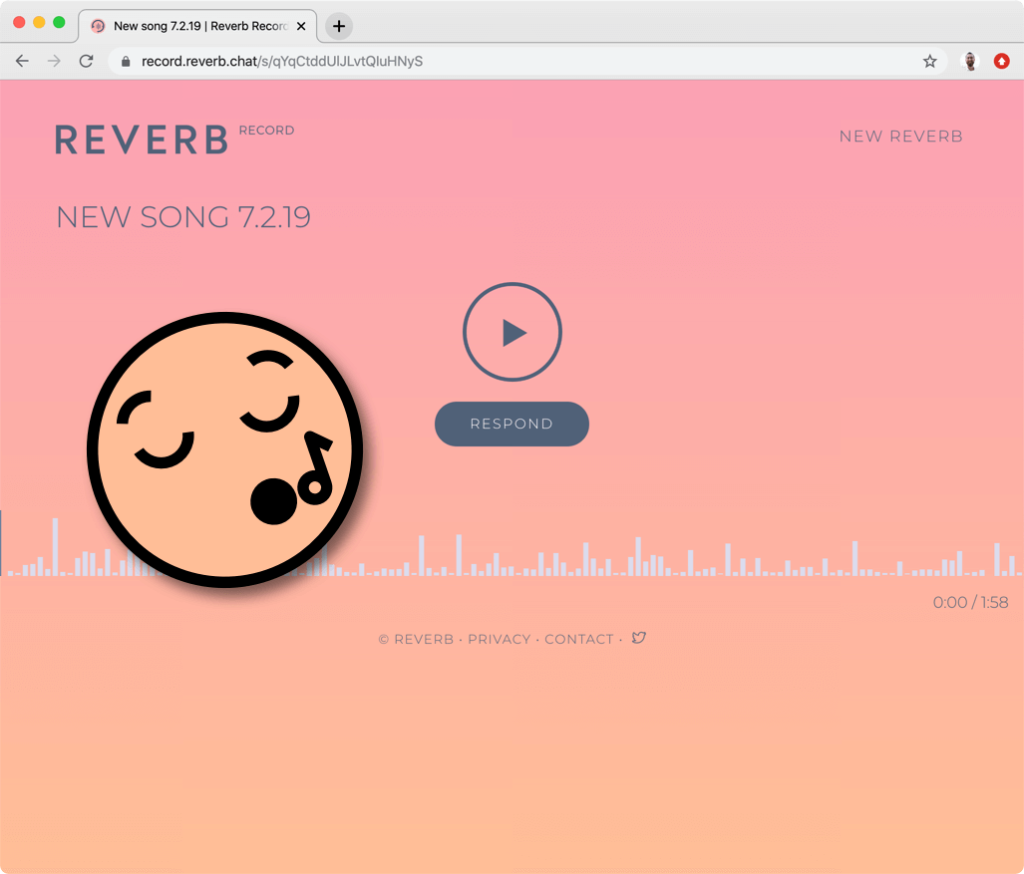Click the CONTACT footer link
Viewport: 1024px width, 874px height.
pos(578,638)
